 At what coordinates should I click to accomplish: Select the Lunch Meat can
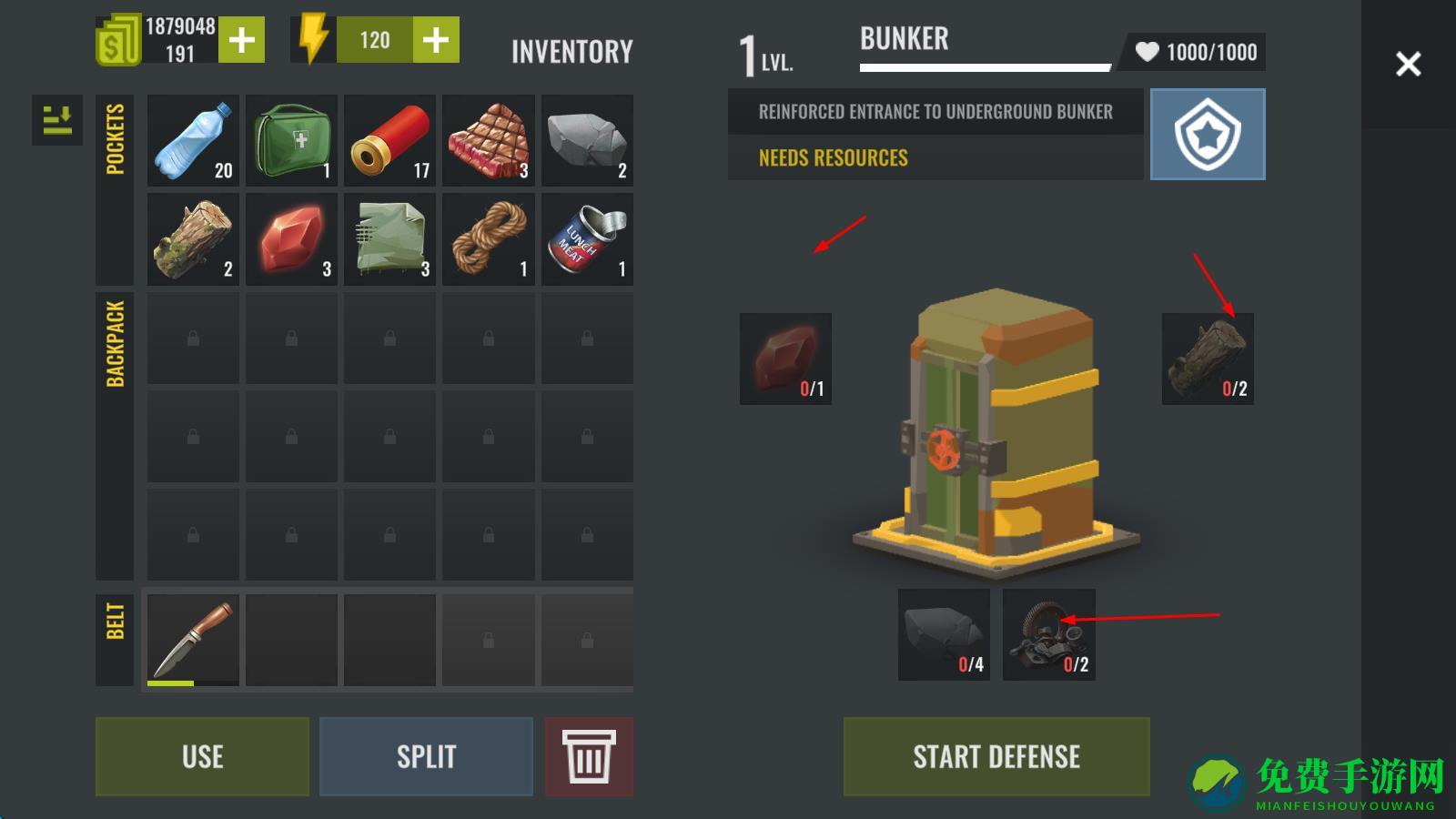click(x=587, y=239)
